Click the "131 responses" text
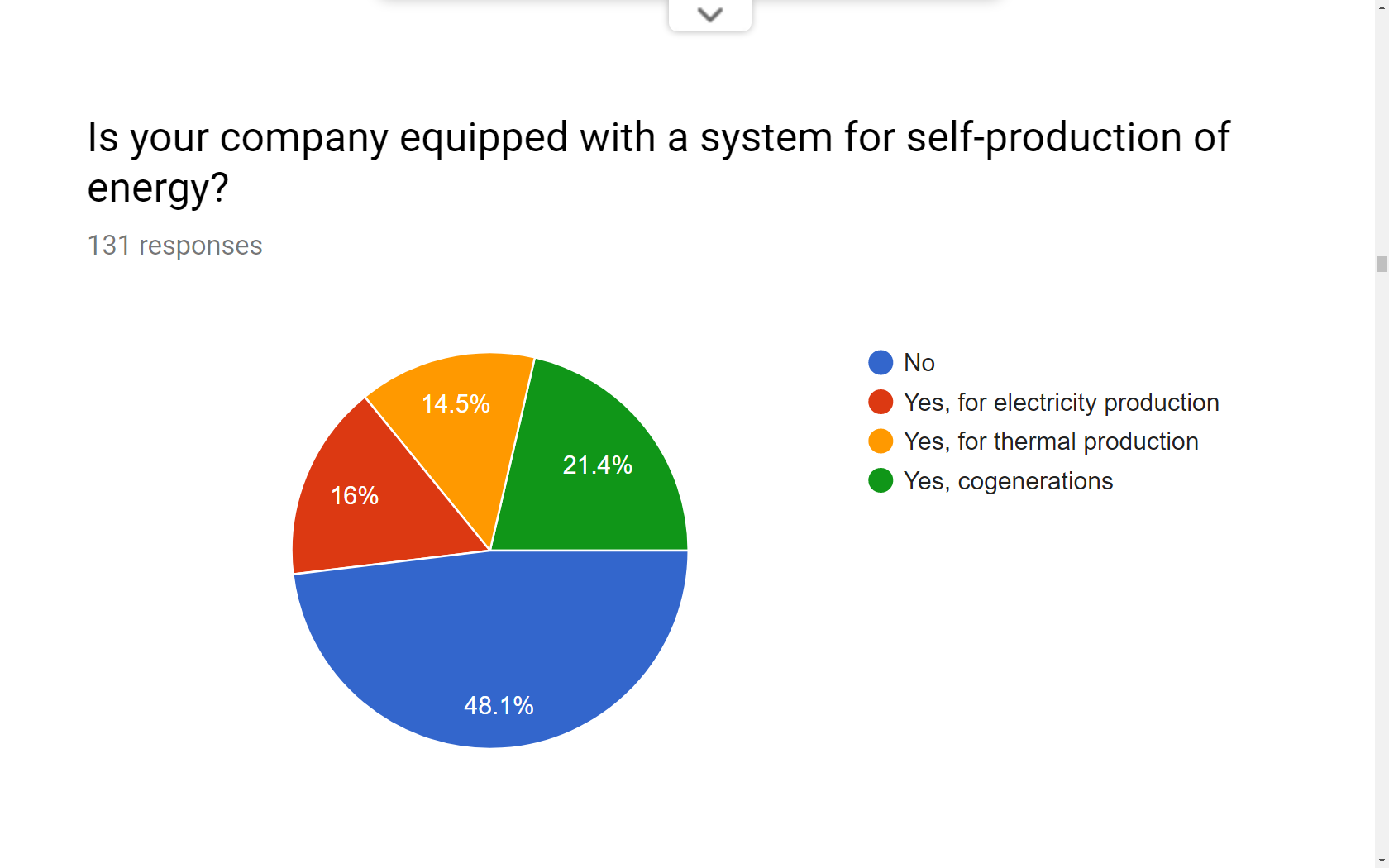Image resolution: width=1389 pixels, height=868 pixels. [x=174, y=246]
